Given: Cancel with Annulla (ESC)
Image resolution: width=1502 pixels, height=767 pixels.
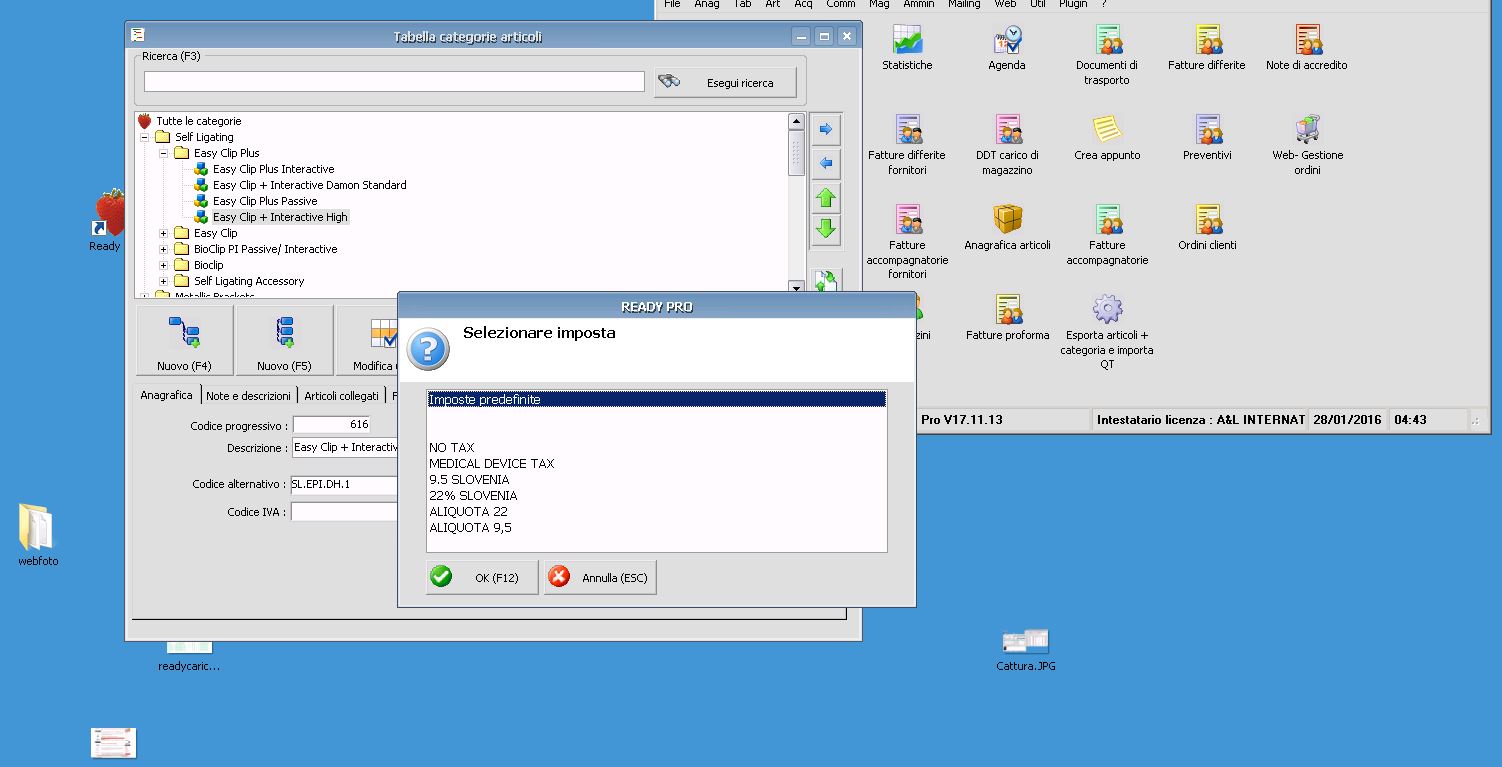Looking at the screenshot, I should tap(600, 577).
